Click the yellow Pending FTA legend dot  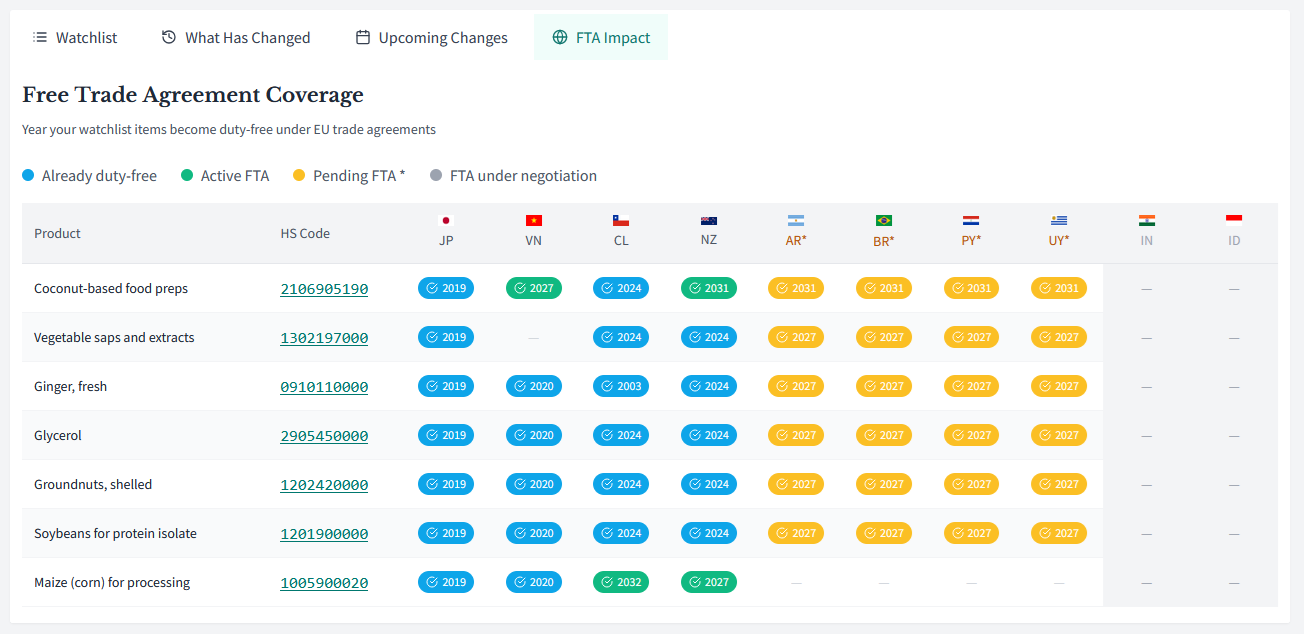299,176
